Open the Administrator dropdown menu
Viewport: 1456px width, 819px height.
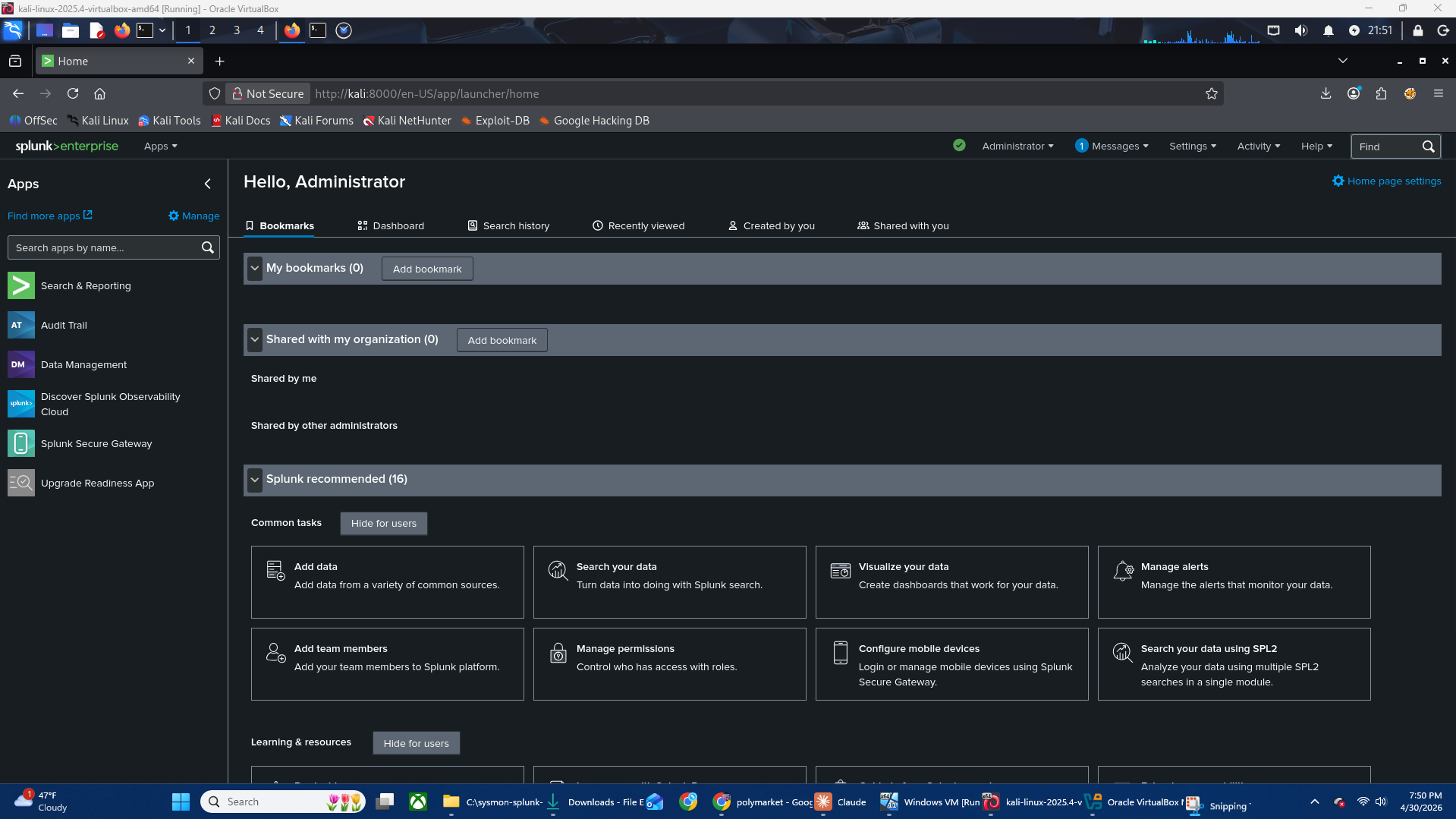[1017, 146]
